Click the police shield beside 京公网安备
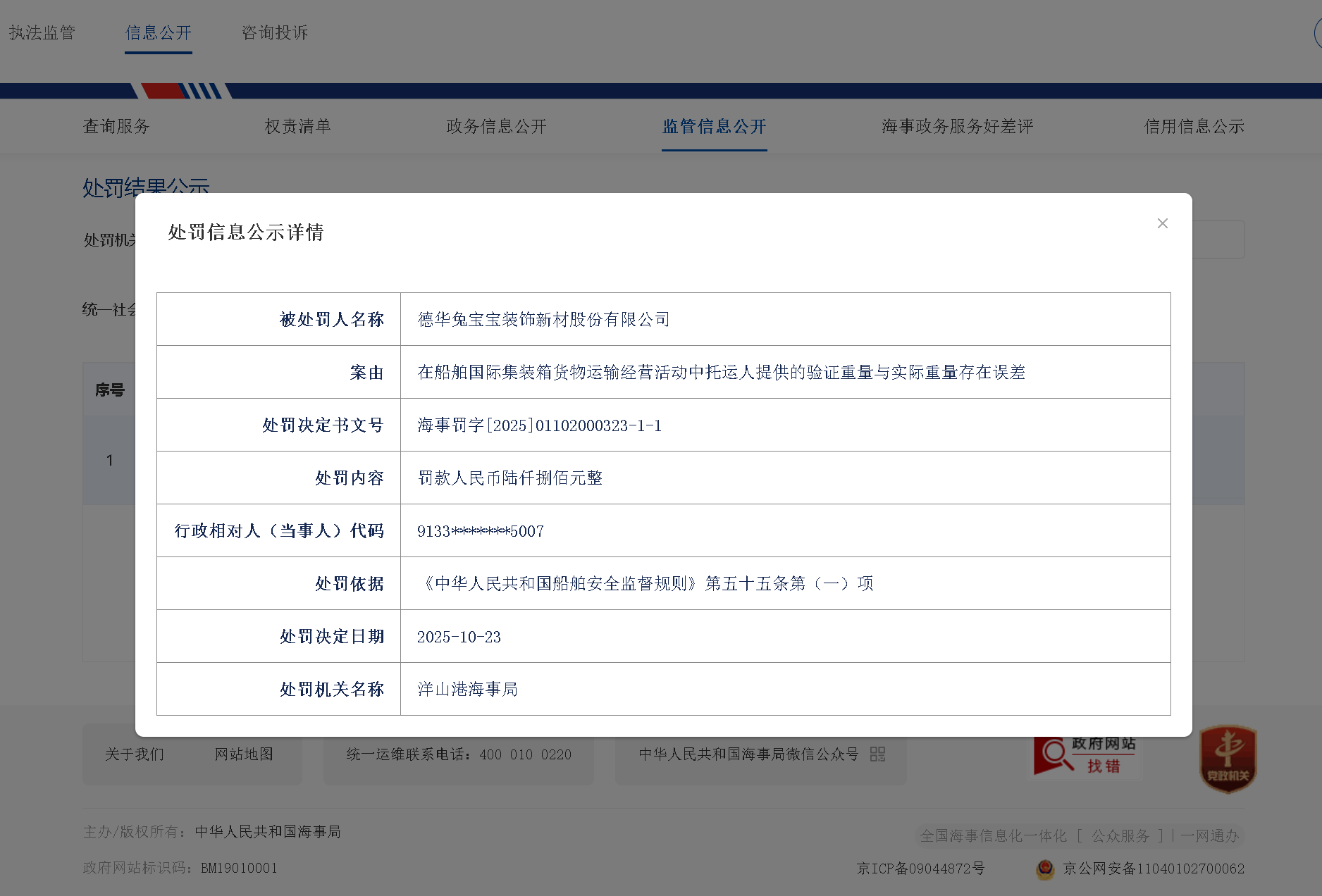 coord(1045,869)
